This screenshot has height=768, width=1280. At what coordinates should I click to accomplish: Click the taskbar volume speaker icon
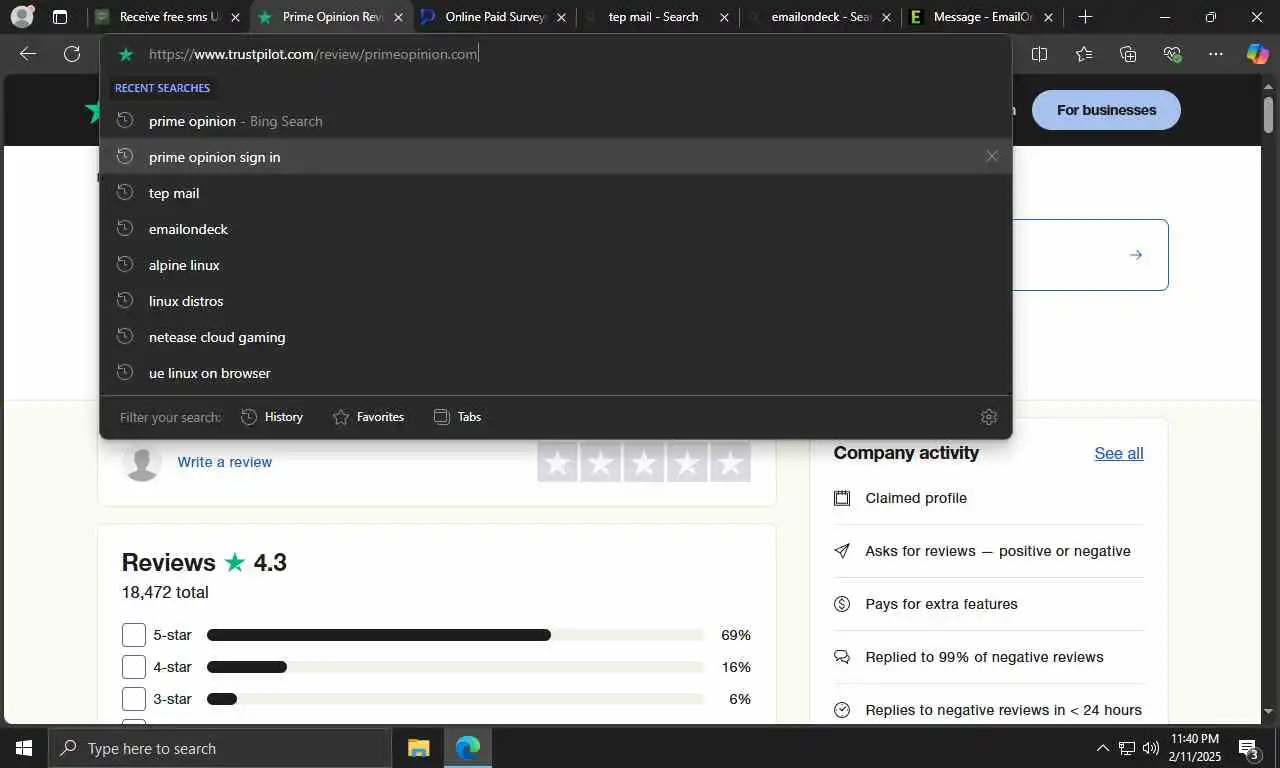1151,748
